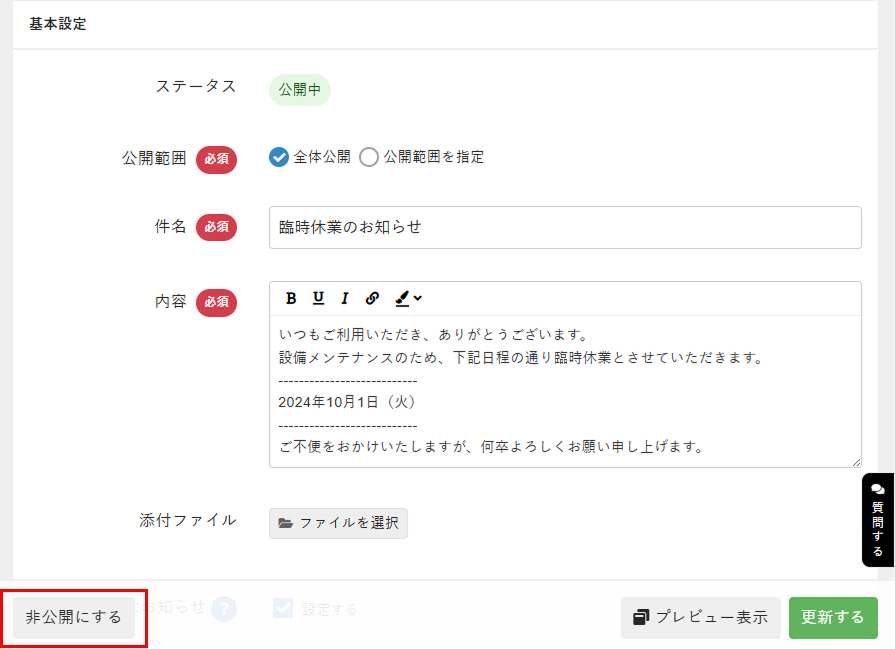Open the プレビュー表示 preview
This screenshot has width=895, height=649.
(700, 618)
